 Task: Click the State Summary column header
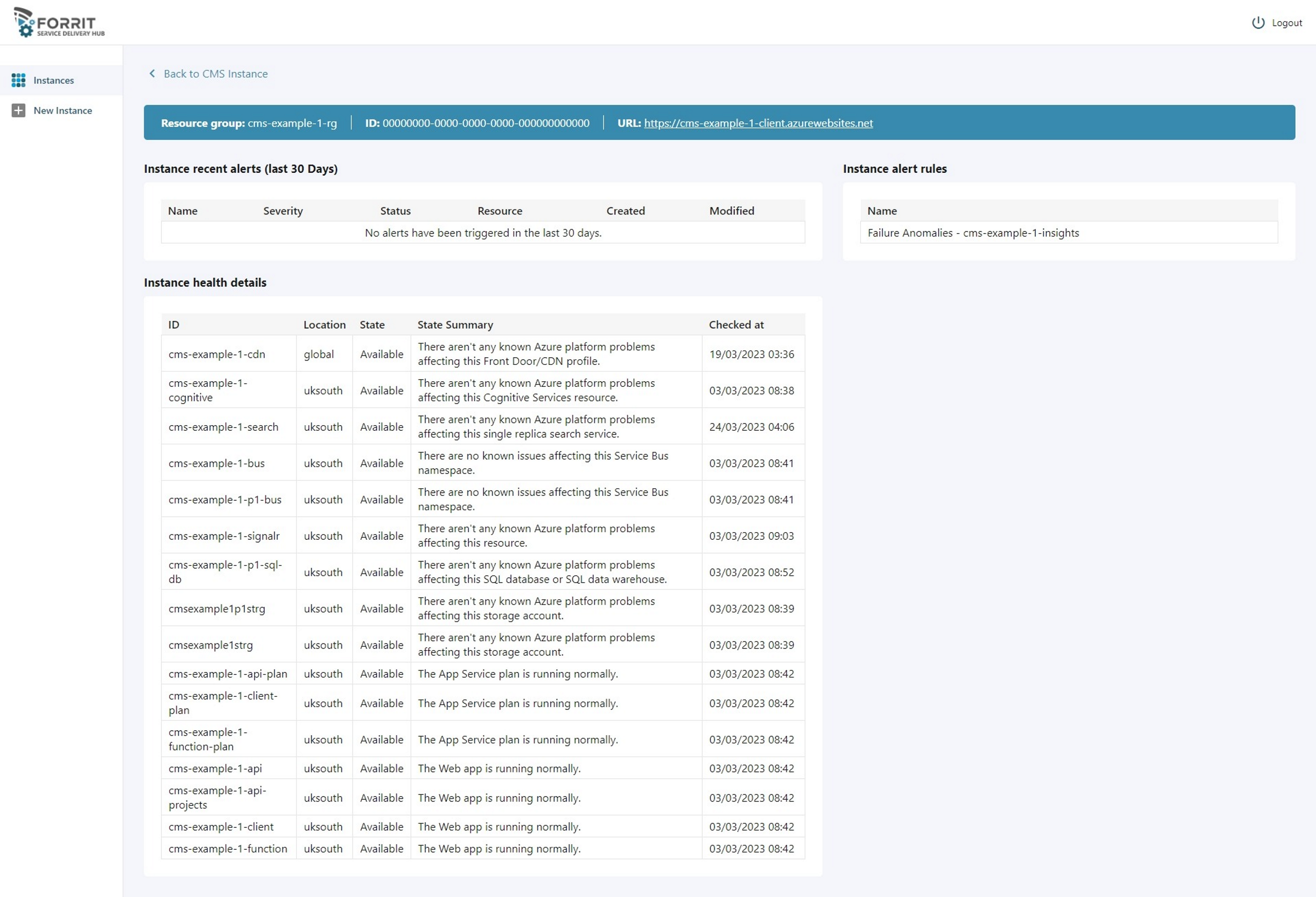pos(455,325)
